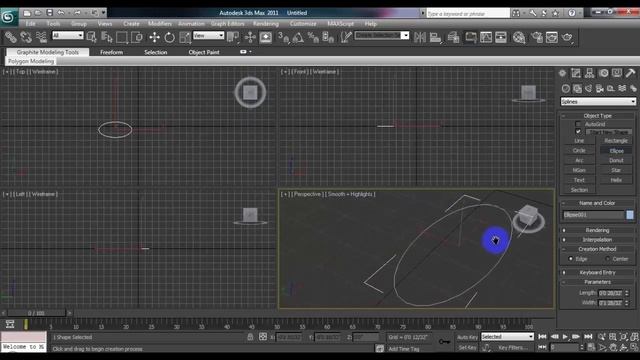Toggle the 3D Snaps button

283,38
